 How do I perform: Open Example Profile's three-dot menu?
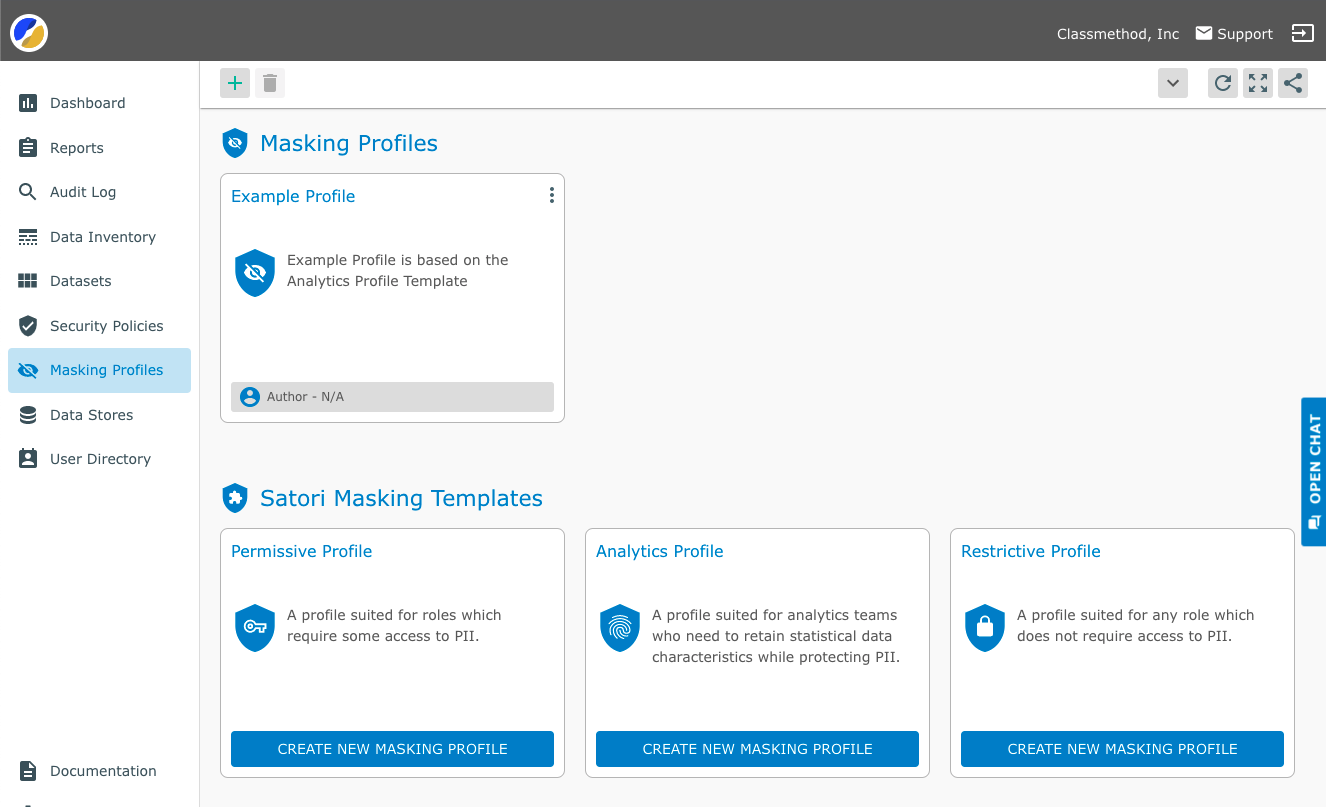[551, 195]
